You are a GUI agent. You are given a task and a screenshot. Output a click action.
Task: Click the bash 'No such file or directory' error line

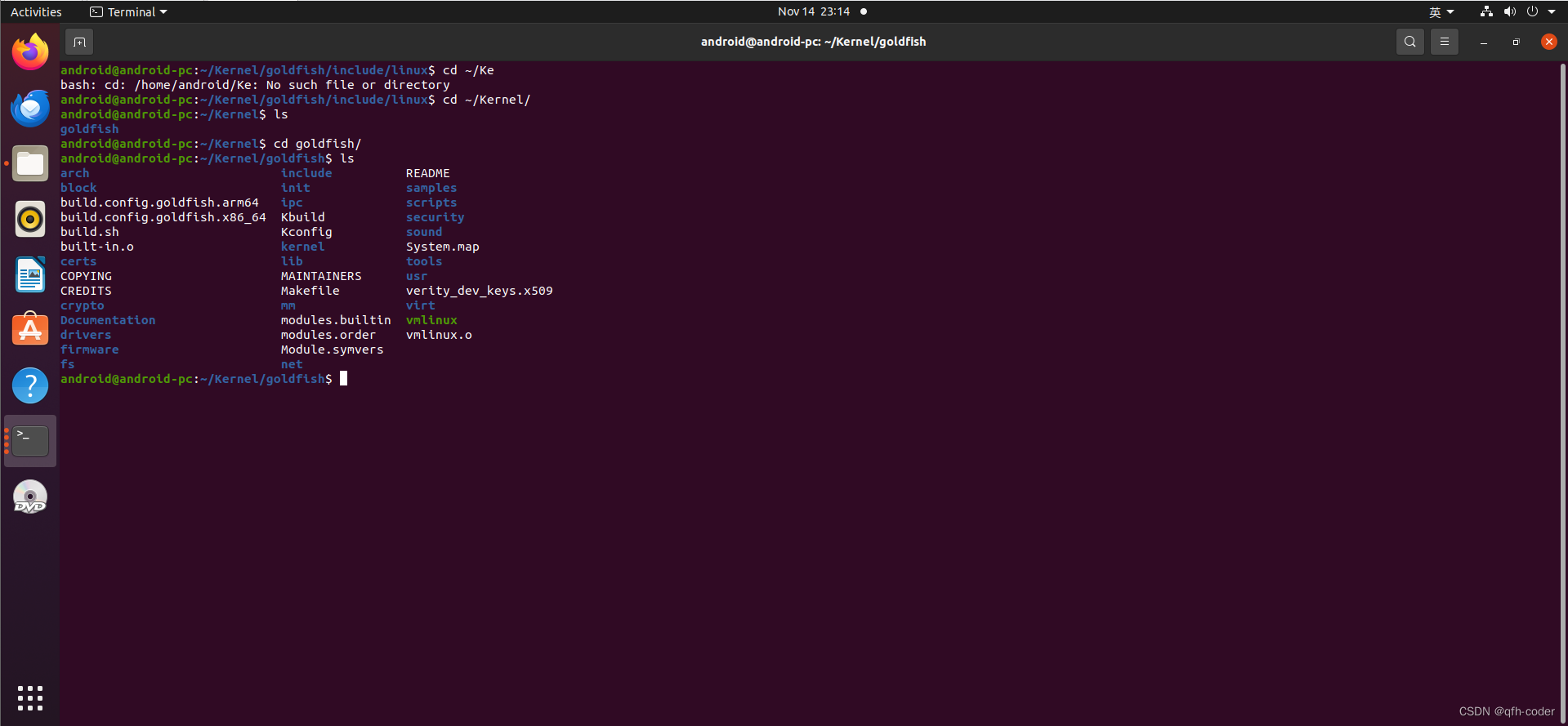pos(255,85)
